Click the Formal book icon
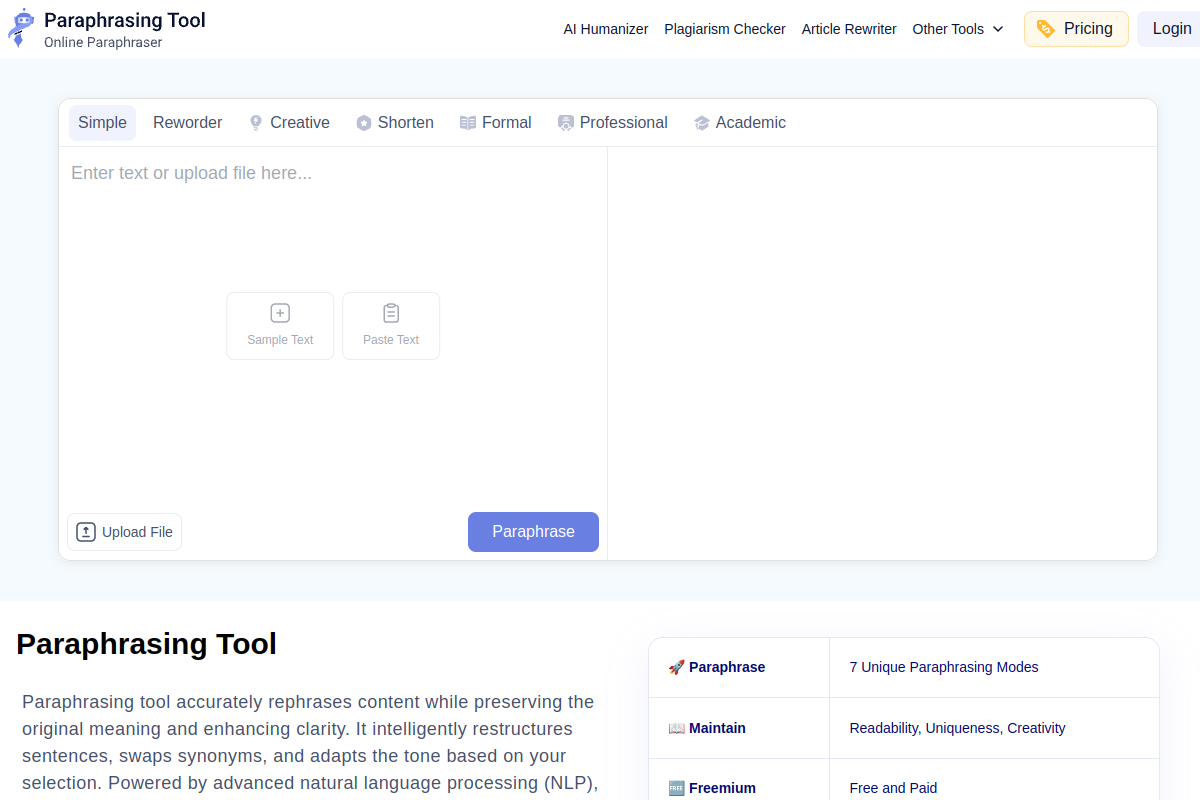The width and height of the screenshot is (1200, 800). point(468,123)
